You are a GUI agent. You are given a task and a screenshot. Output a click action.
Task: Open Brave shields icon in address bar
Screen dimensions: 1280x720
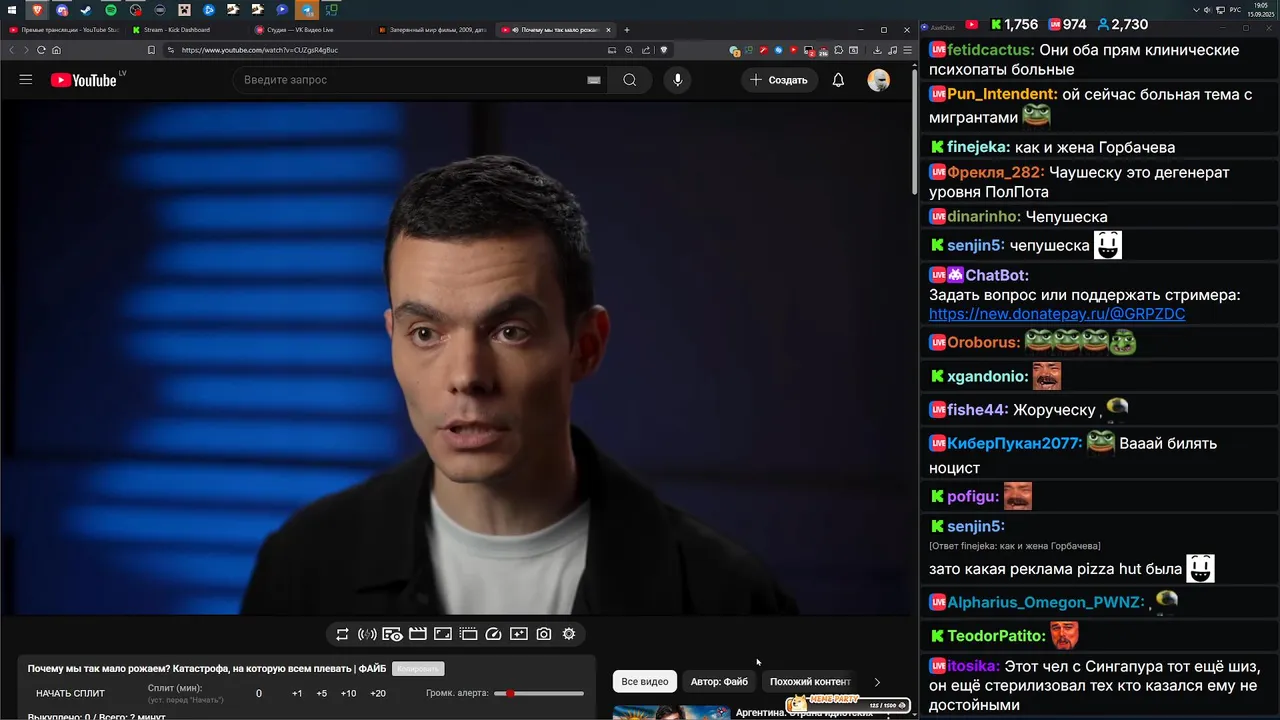pos(664,50)
